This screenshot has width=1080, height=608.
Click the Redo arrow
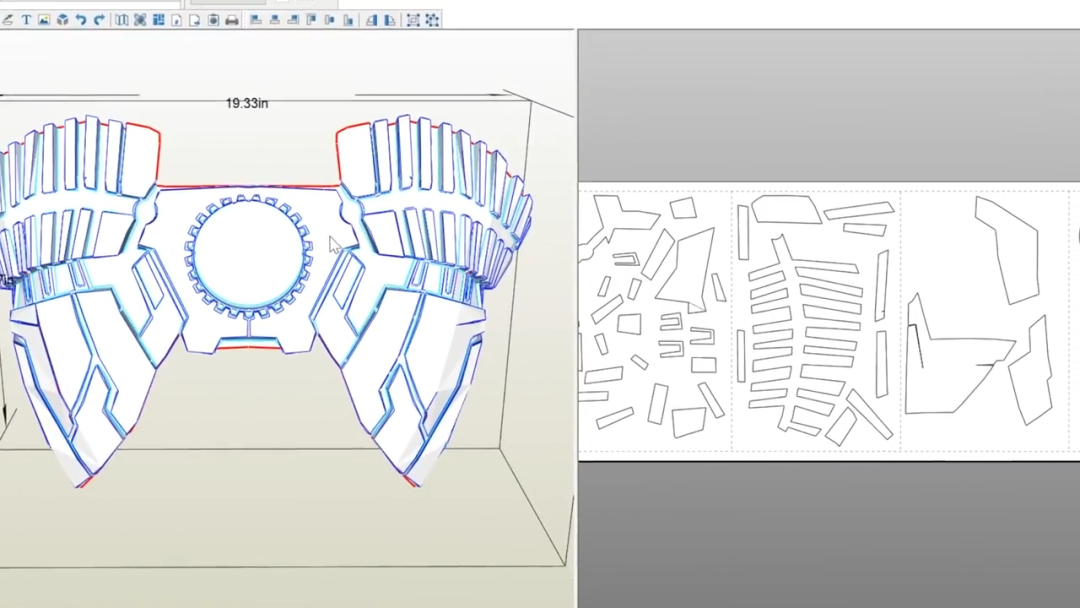99,20
